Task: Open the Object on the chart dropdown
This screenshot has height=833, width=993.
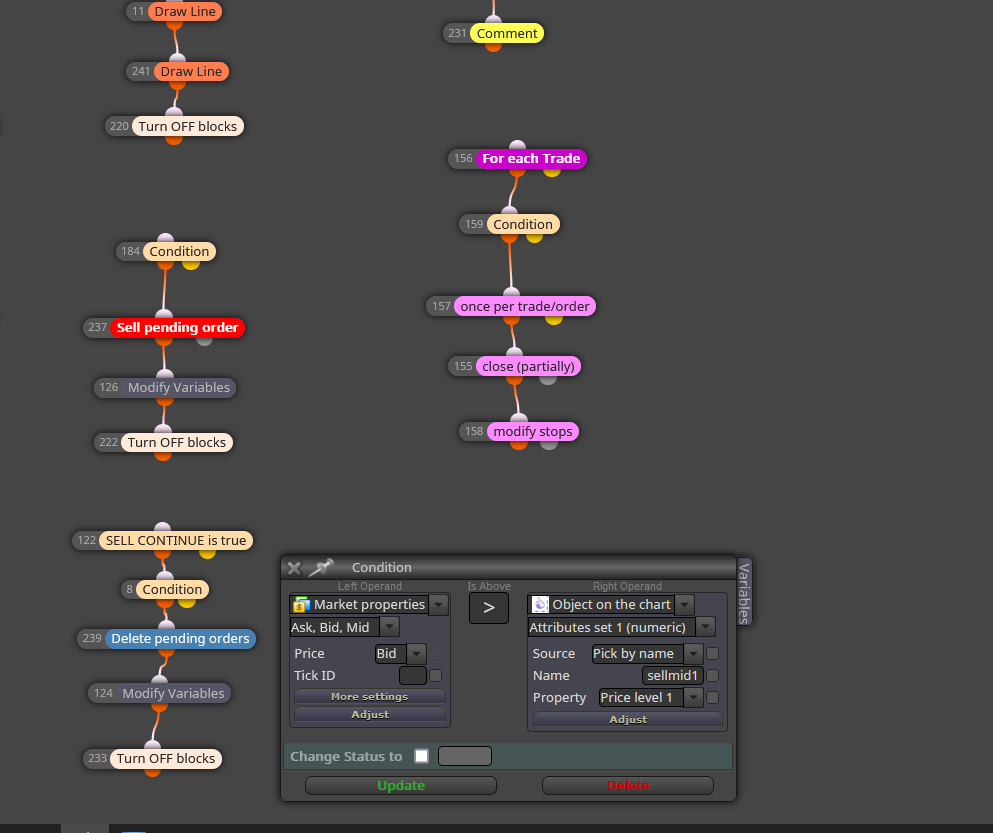Action: click(684, 605)
